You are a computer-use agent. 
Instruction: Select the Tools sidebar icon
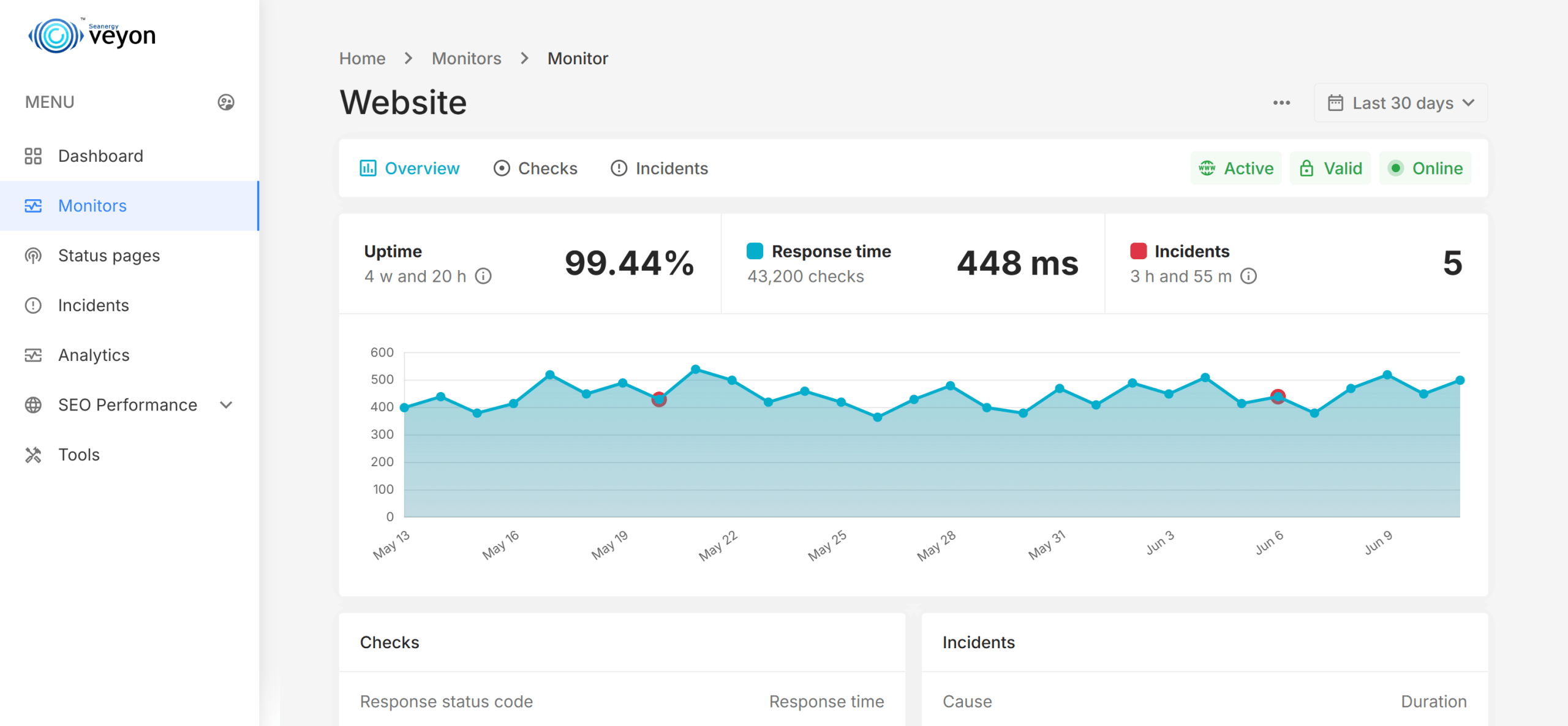(x=34, y=454)
